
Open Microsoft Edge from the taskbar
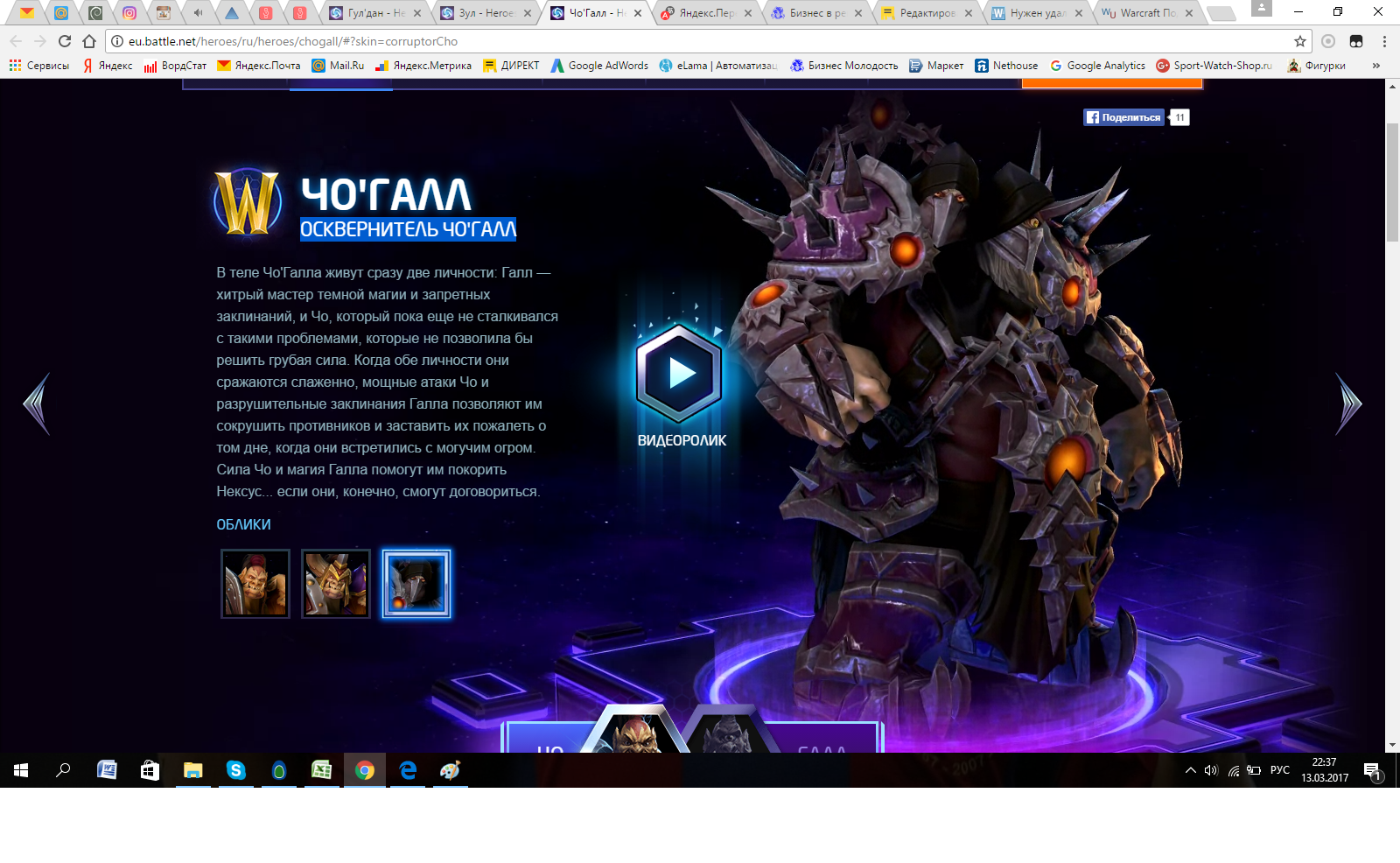tap(408, 770)
